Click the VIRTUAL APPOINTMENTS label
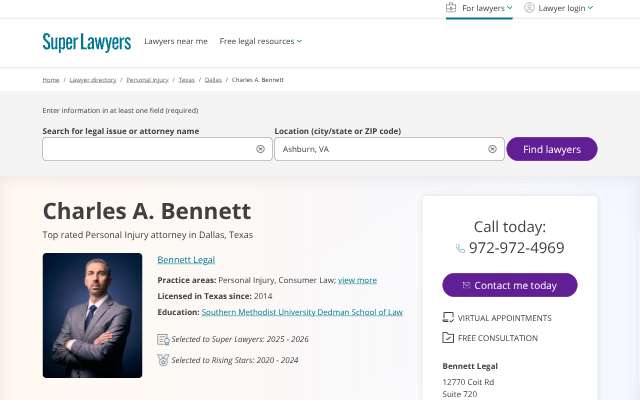640x400 pixels. click(x=504, y=318)
